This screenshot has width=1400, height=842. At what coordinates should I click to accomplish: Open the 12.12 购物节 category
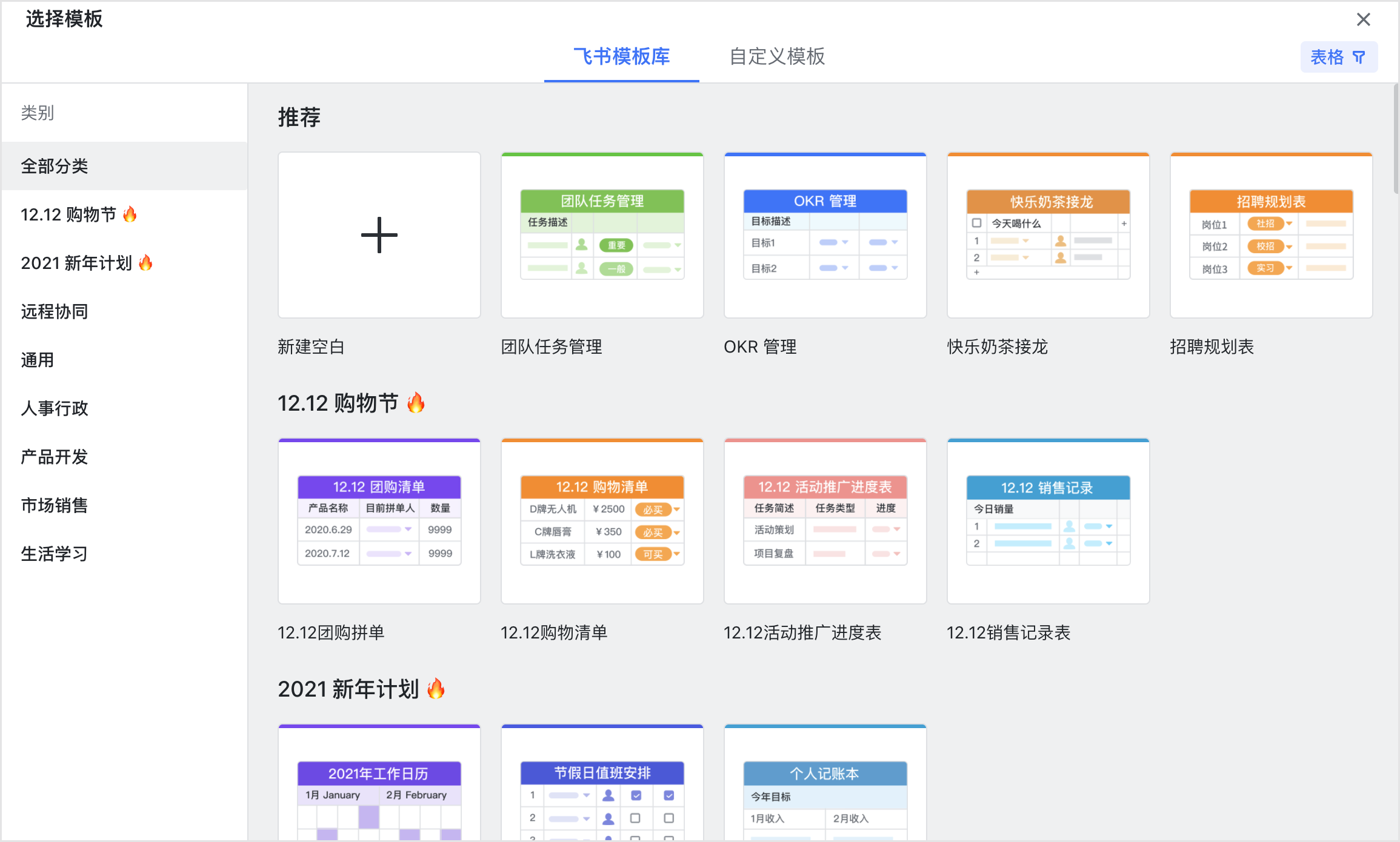(x=79, y=214)
